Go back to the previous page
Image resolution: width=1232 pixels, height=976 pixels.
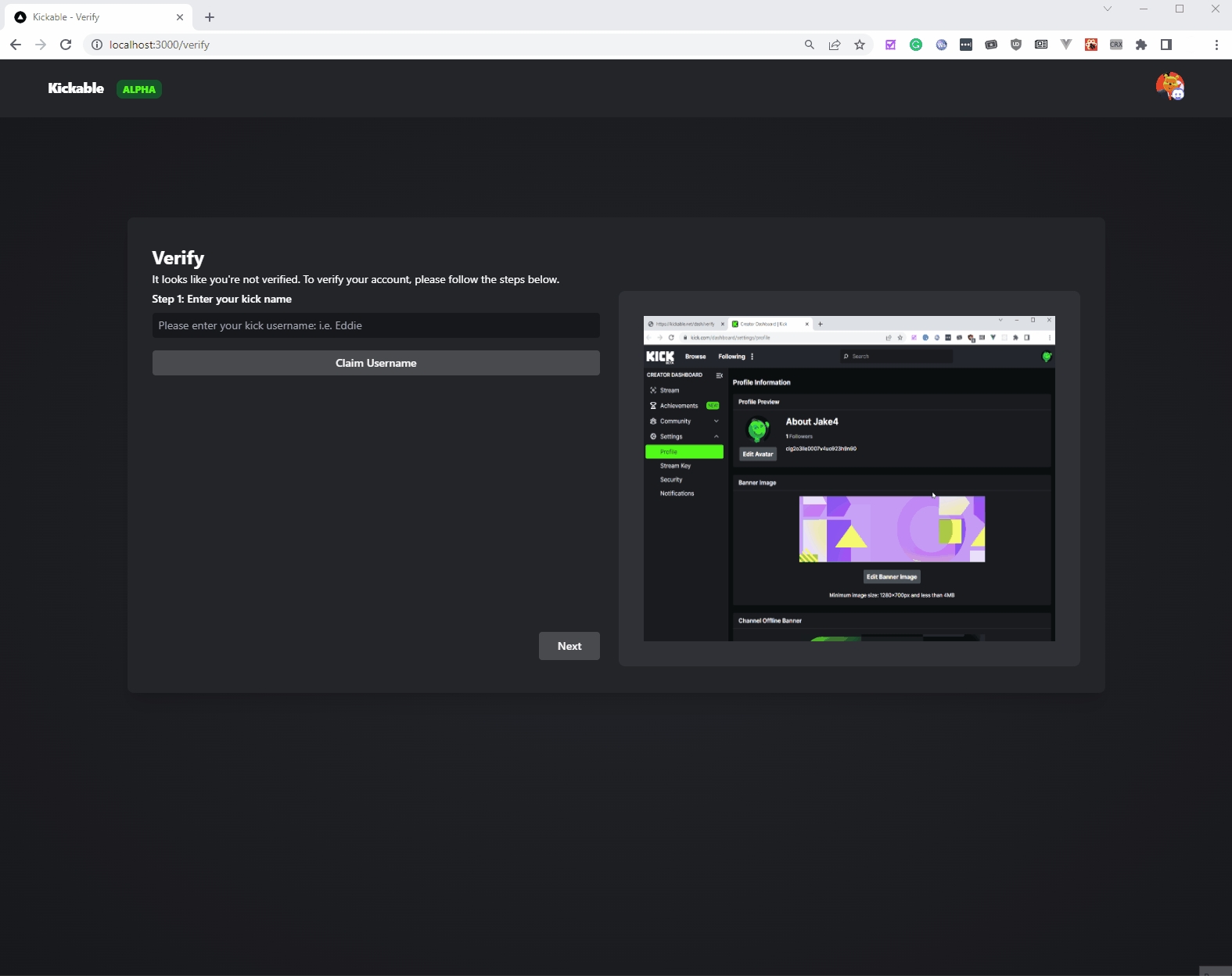16,45
